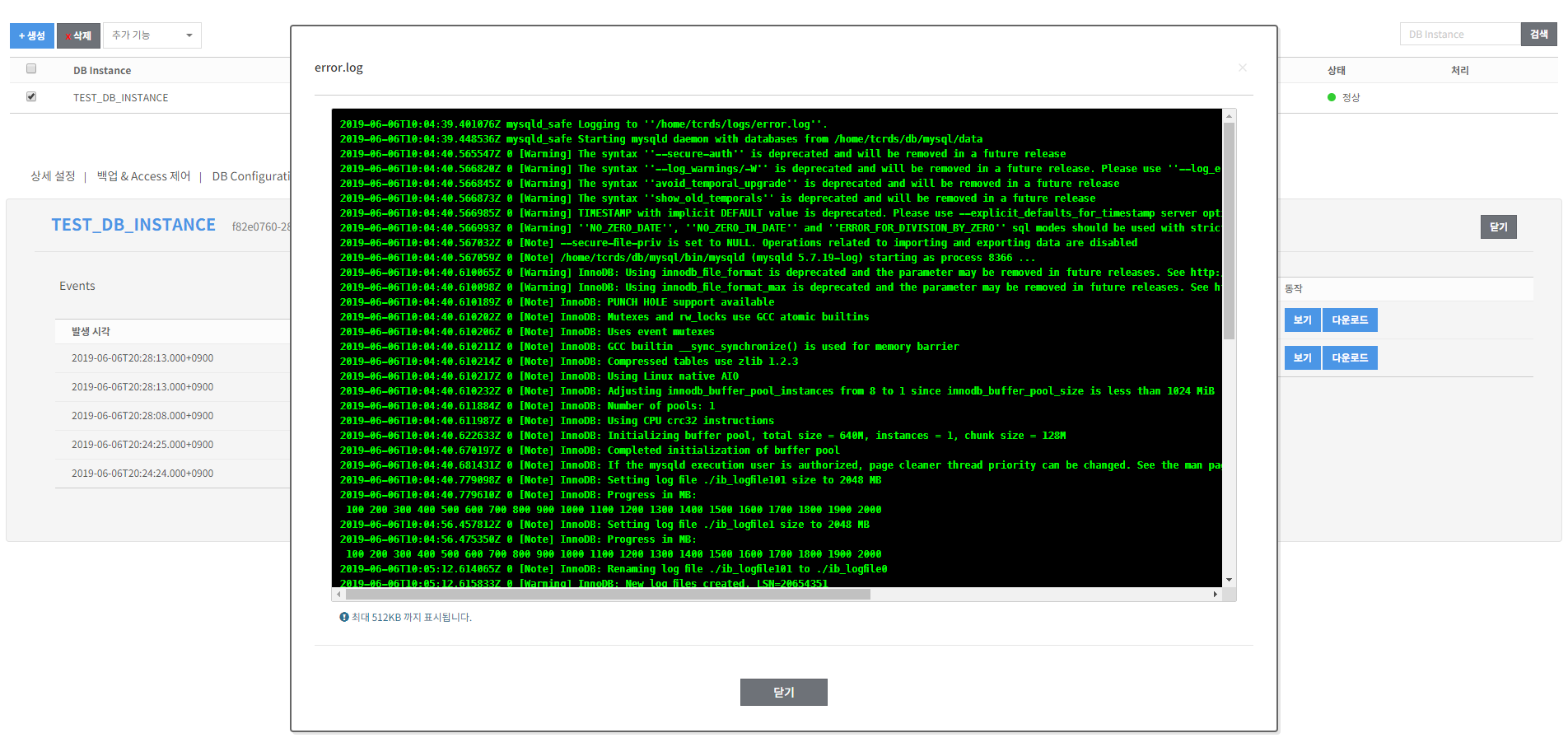Click the 상태 column header
1568x747 pixels.
coord(1337,70)
